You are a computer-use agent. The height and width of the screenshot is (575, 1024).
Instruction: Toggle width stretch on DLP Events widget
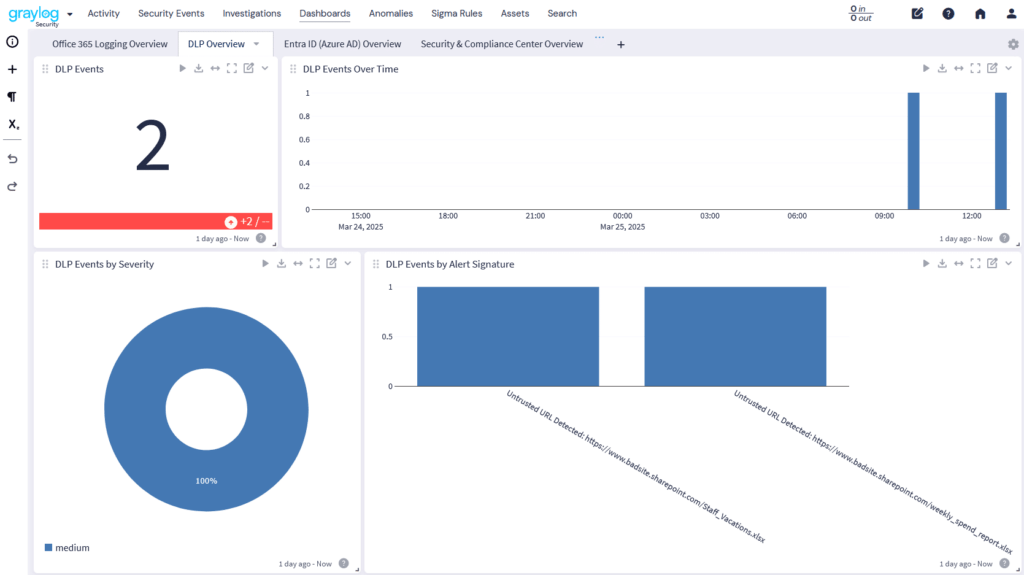click(x=215, y=68)
